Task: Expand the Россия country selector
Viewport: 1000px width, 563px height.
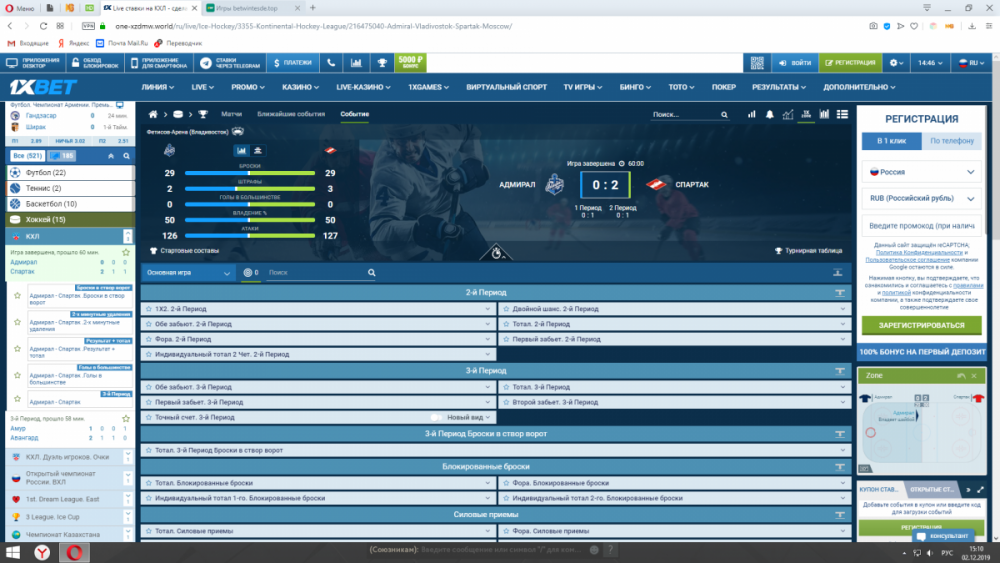Action: (920, 172)
